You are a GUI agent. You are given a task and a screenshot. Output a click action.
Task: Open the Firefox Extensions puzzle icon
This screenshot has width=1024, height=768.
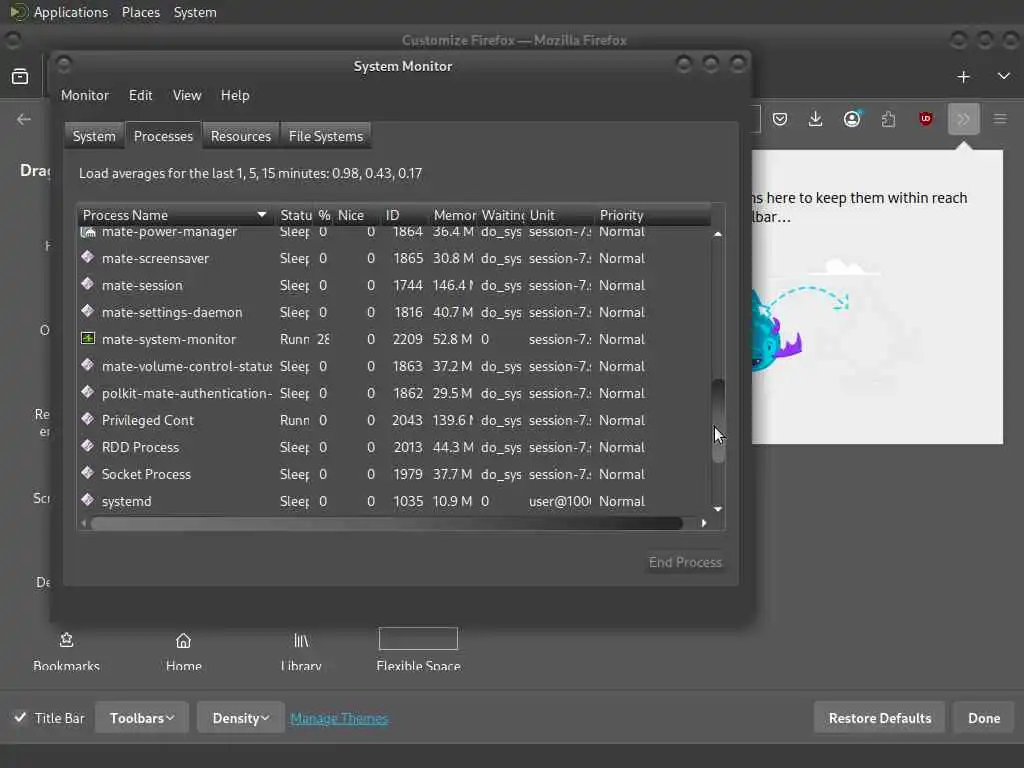point(888,119)
